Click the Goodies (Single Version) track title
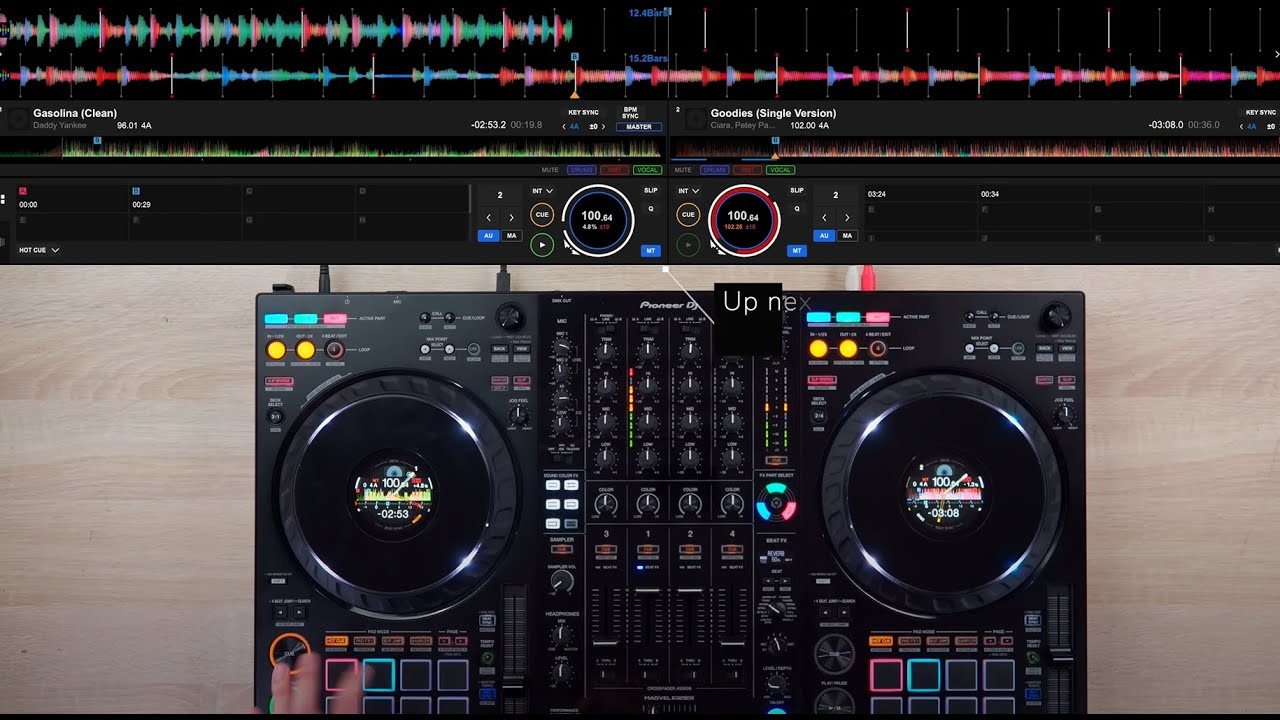This screenshot has width=1280, height=720. 773,113
